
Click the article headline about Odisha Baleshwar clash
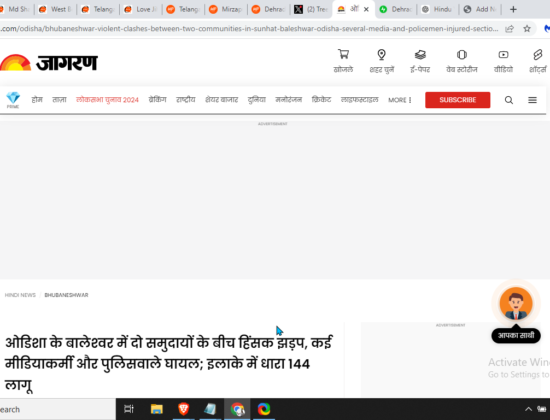coord(169,364)
